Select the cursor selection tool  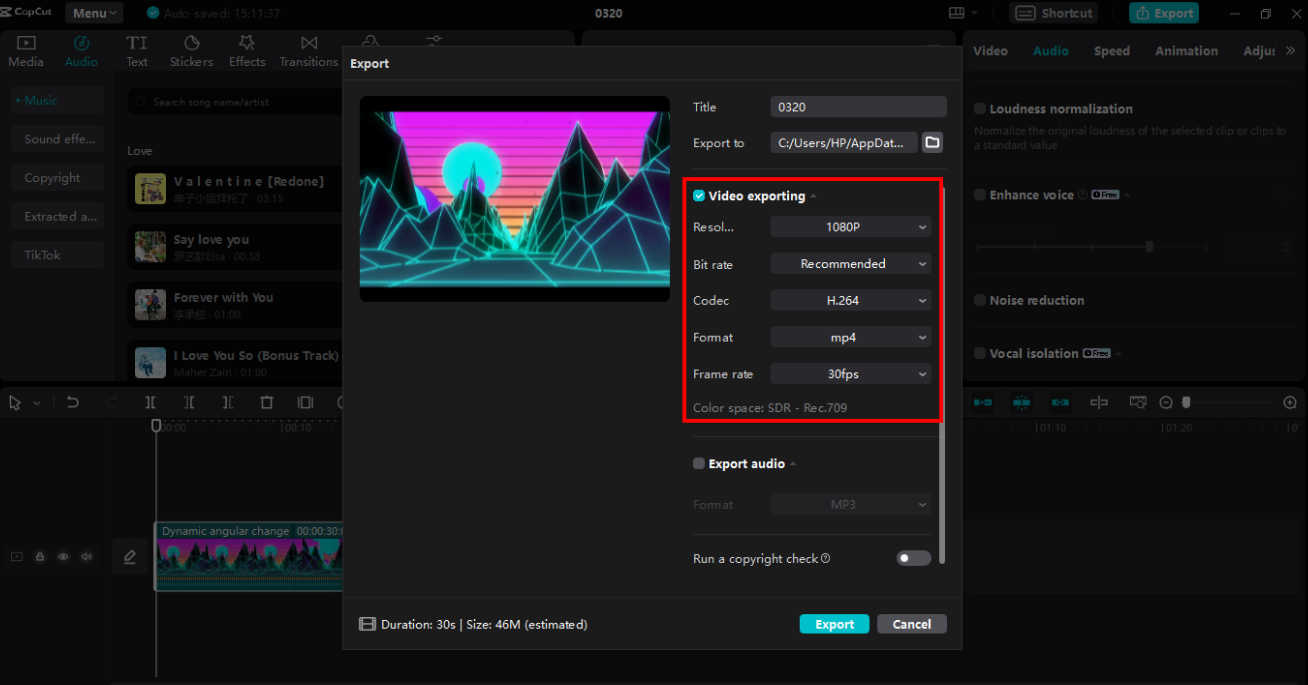click(x=15, y=403)
